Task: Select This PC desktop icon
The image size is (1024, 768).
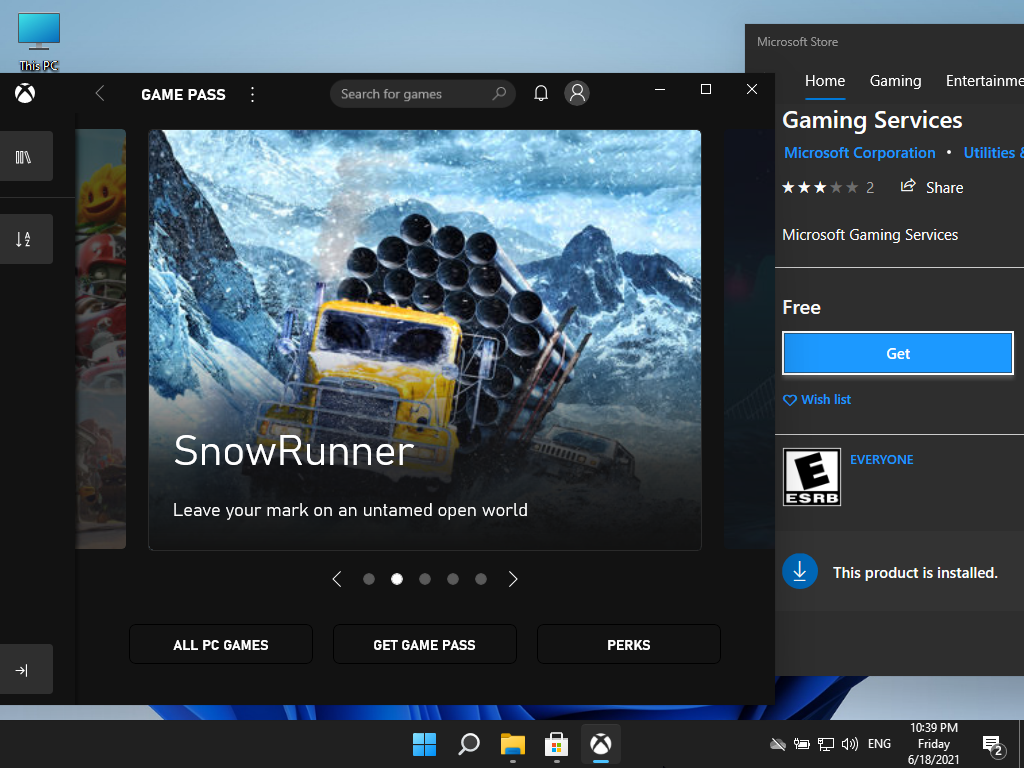Action: tap(39, 41)
